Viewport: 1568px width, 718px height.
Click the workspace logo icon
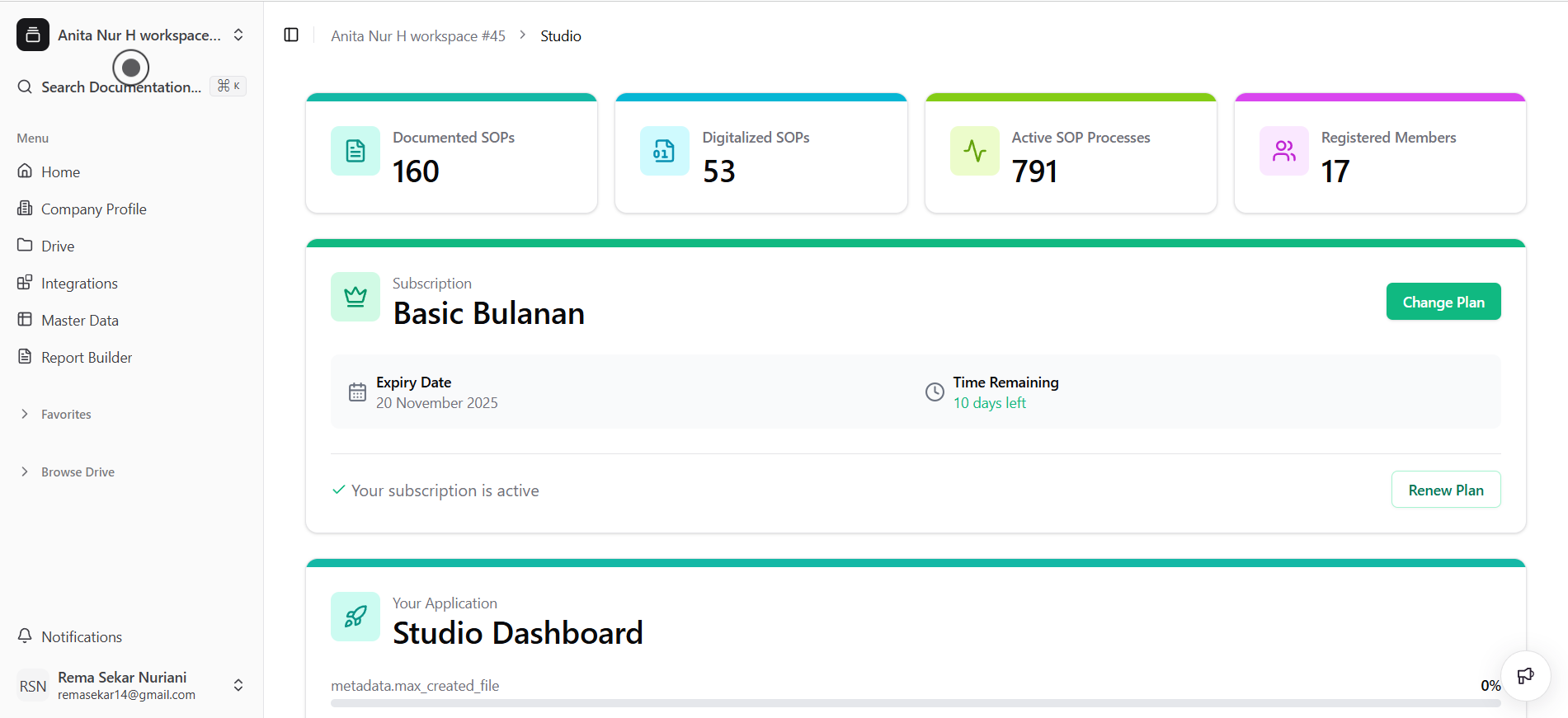click(x=33, y=35)
